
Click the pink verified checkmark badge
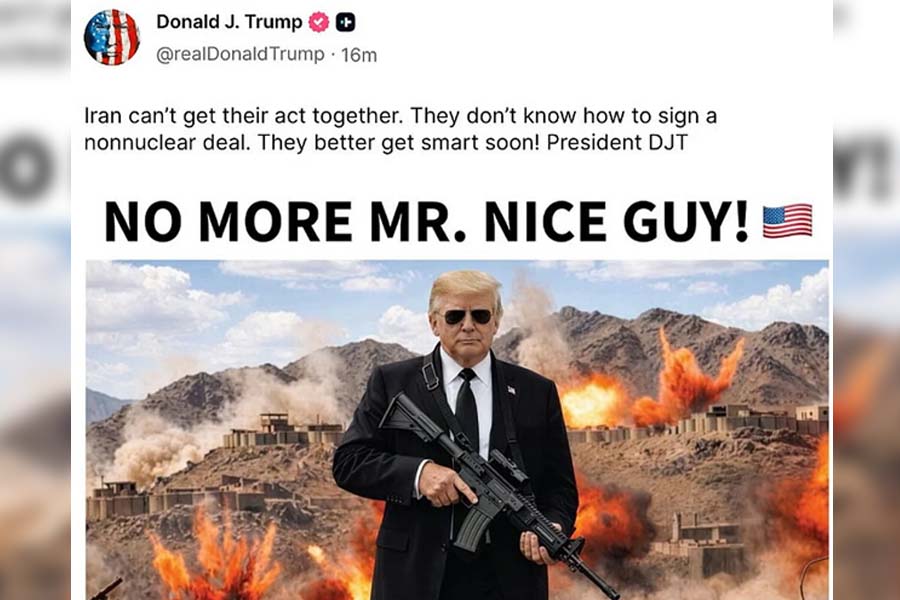pyautogui.click(x=319, y=22)
